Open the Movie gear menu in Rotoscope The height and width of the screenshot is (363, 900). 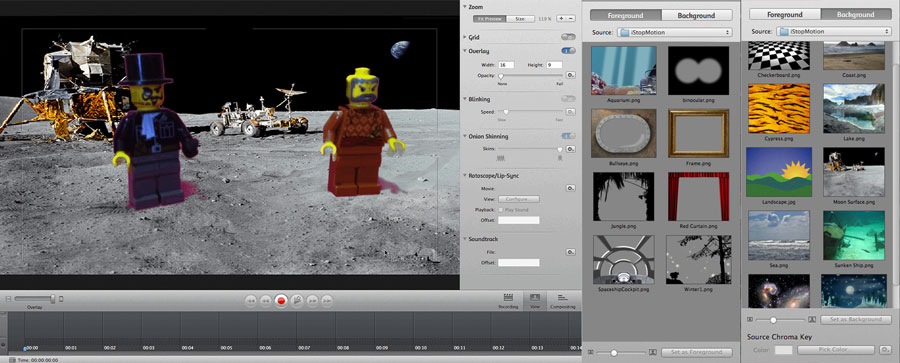pos(571,188)
